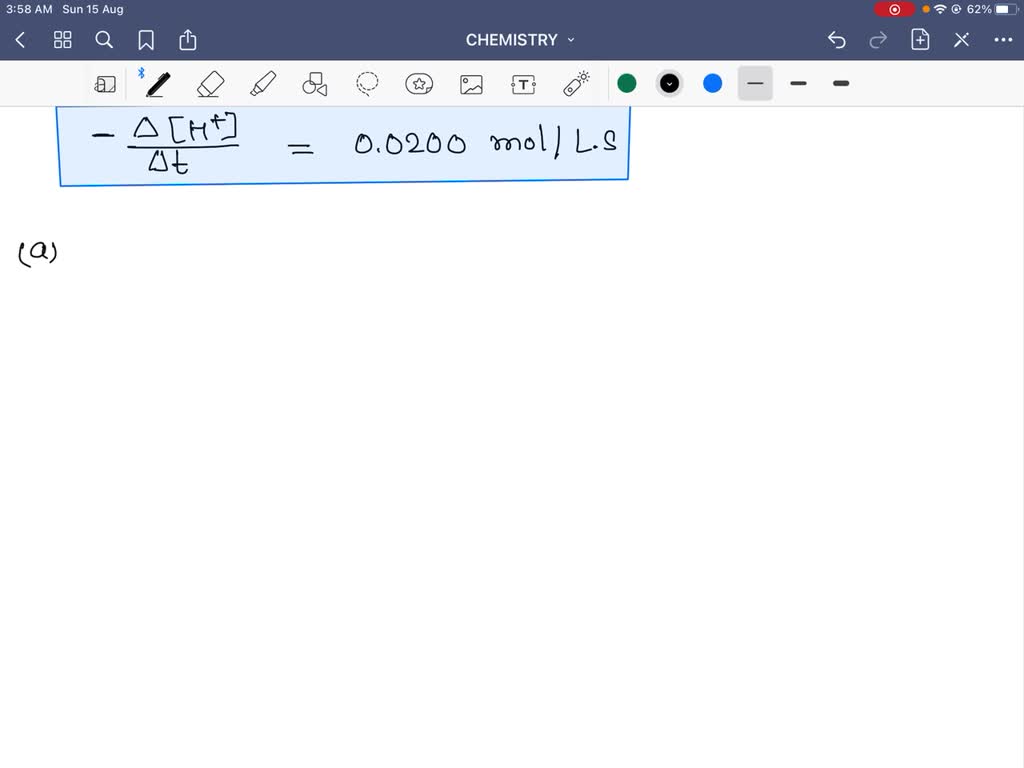1024x768 pixels.
Task: Add a text box with the text tool
Action: (x=523, y=84)
